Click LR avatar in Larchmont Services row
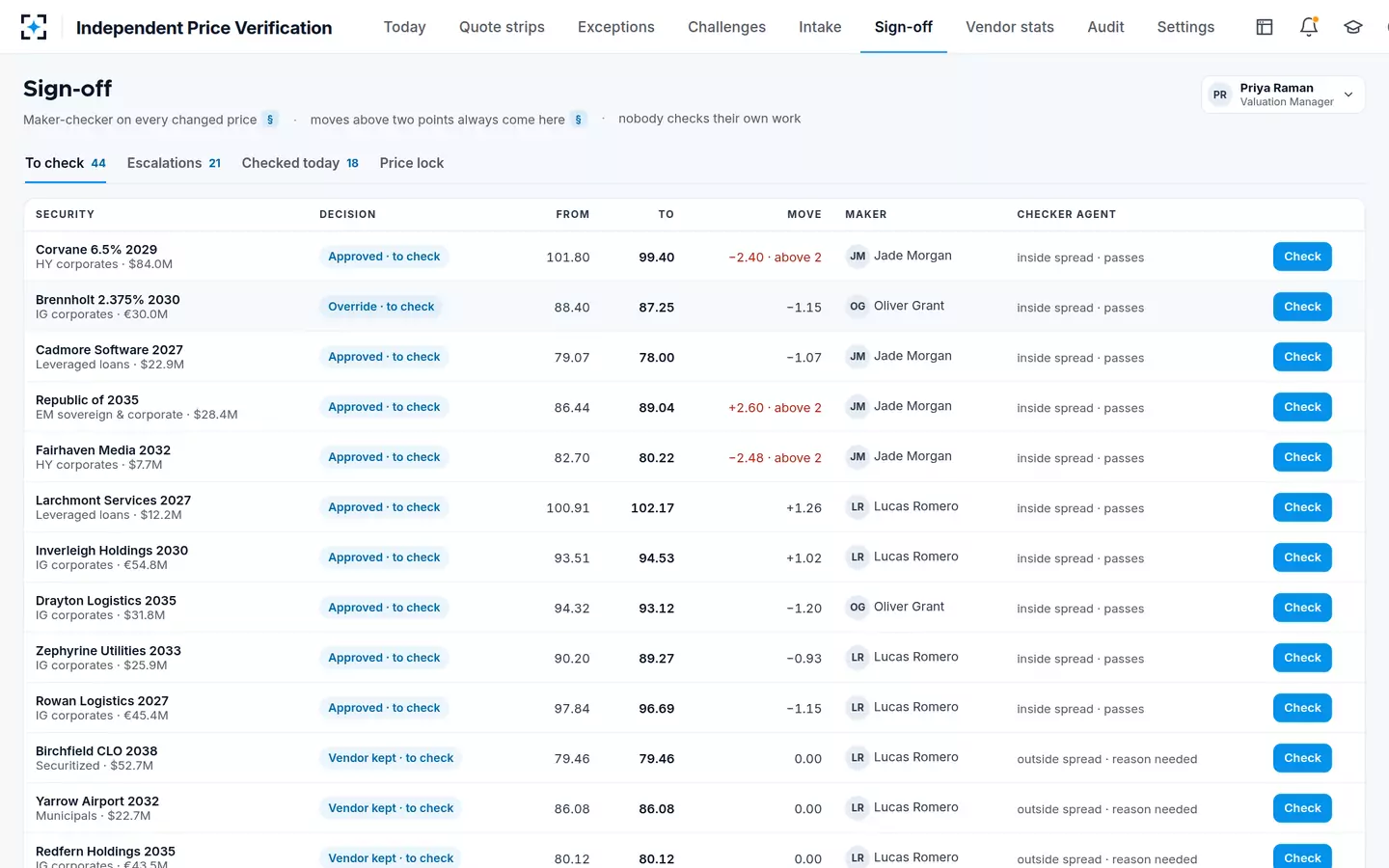1389x868 pixels. coord(858,507)
